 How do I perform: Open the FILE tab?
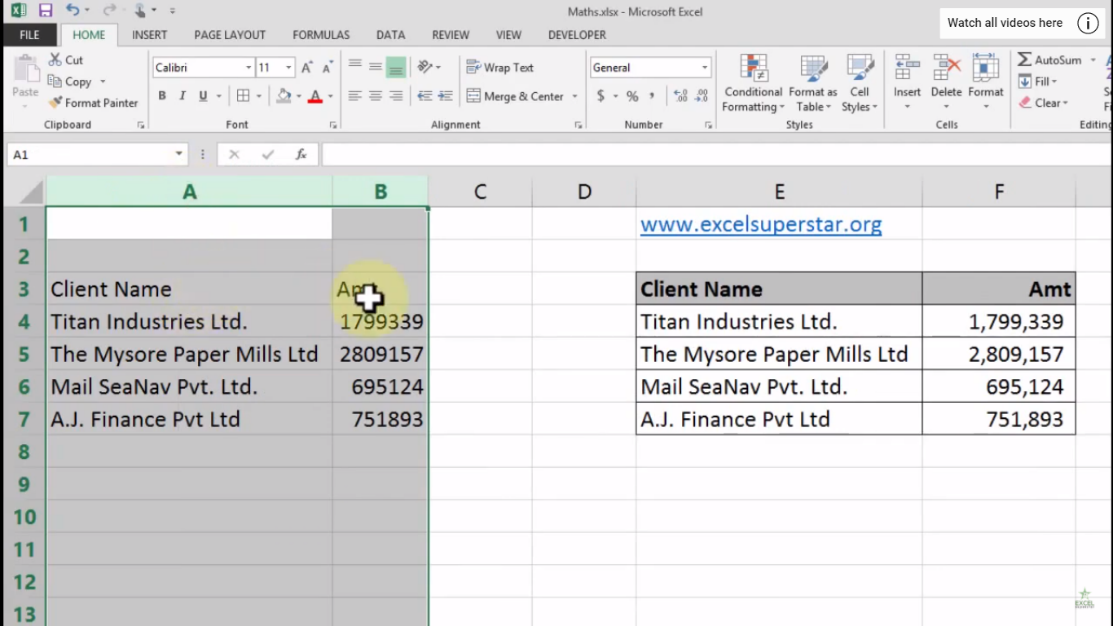tap(30, 35)
